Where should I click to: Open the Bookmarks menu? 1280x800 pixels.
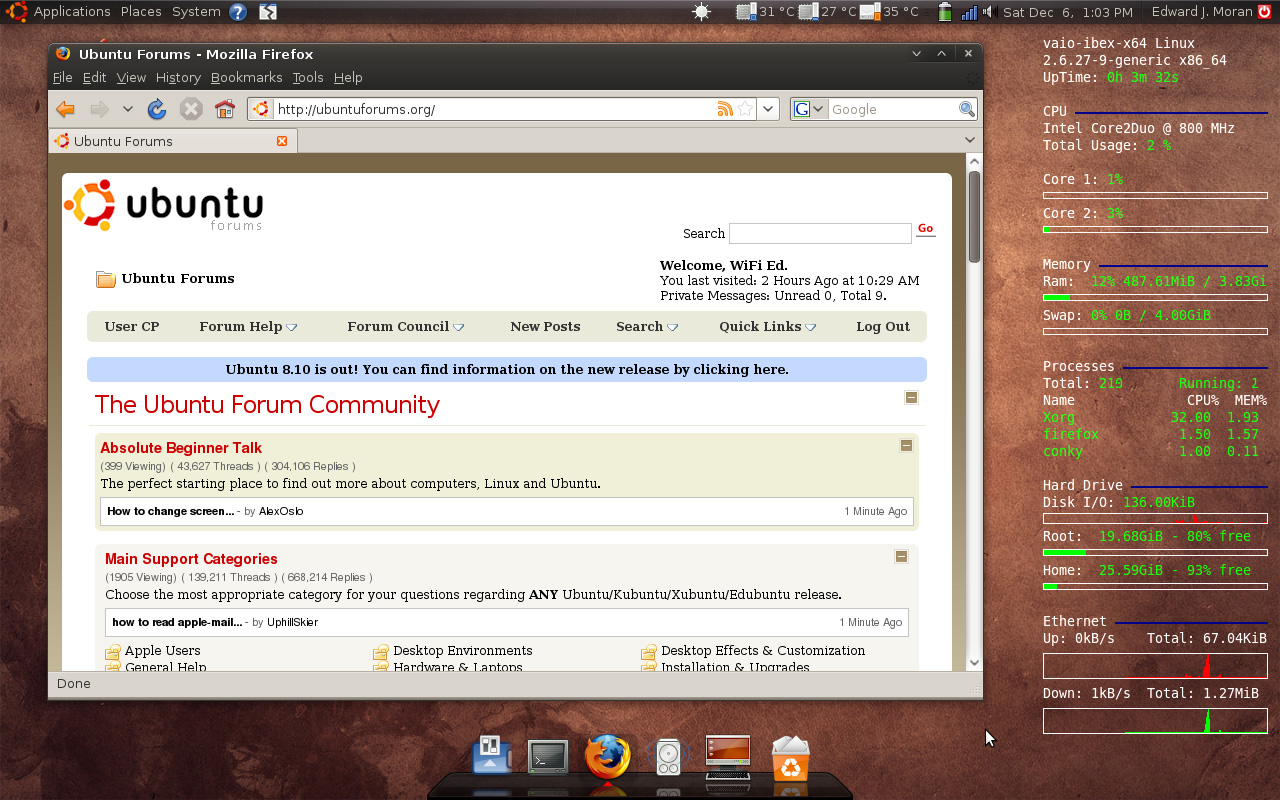[x=246, y=77]
